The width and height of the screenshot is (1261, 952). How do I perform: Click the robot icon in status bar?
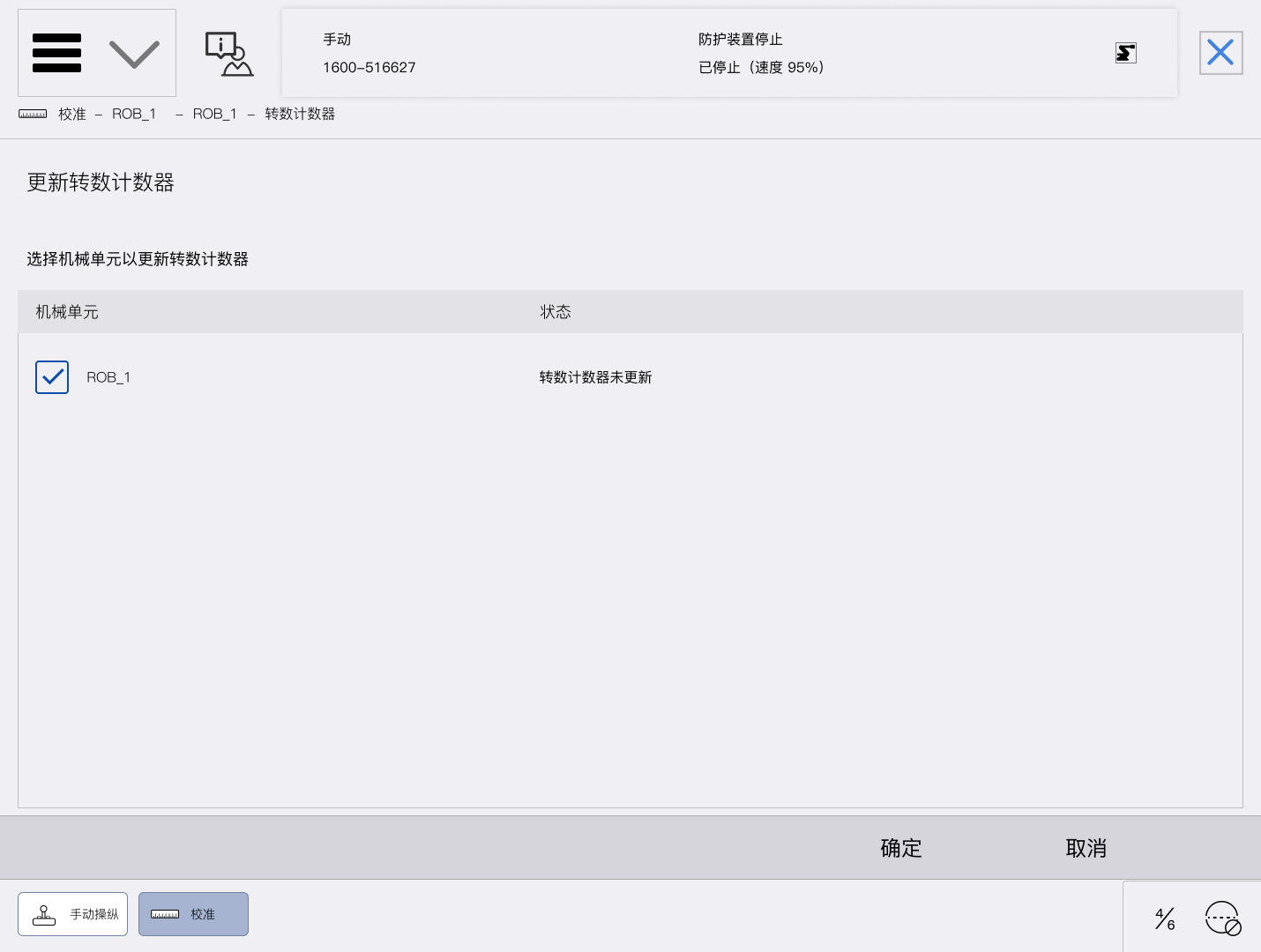[x=1125, y=53]
